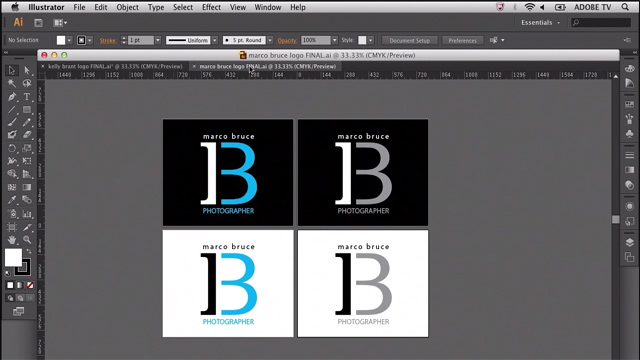Open the 5 pt. Round brush dropdown
640x360 pixels.
270,40
